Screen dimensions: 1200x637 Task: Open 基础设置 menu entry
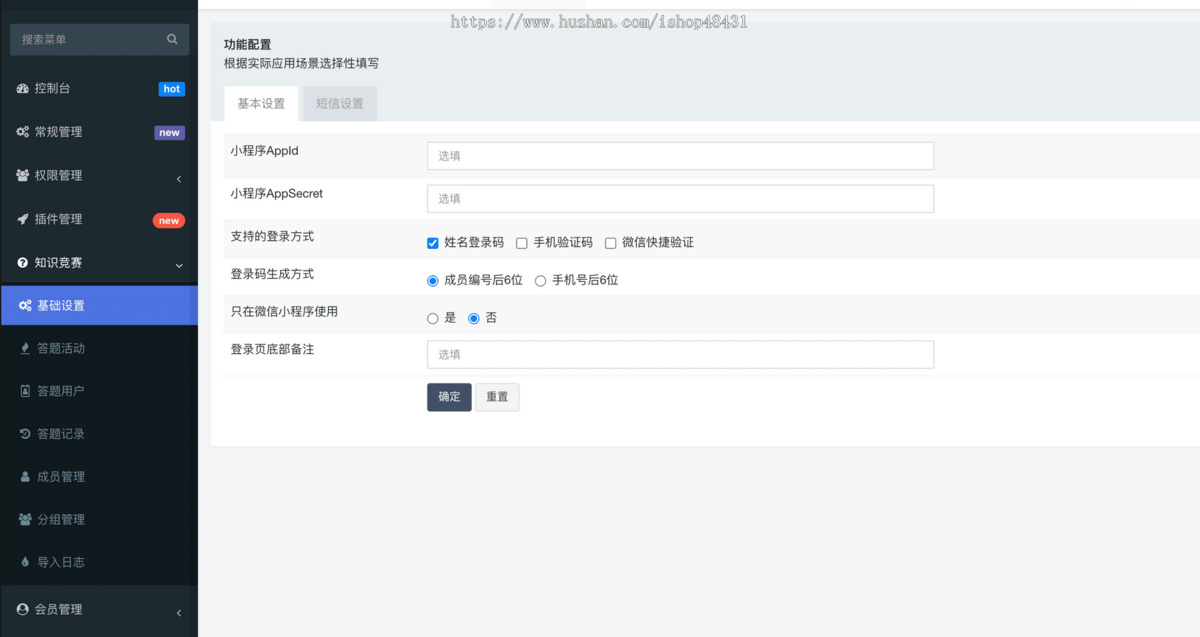coord(99,305)
